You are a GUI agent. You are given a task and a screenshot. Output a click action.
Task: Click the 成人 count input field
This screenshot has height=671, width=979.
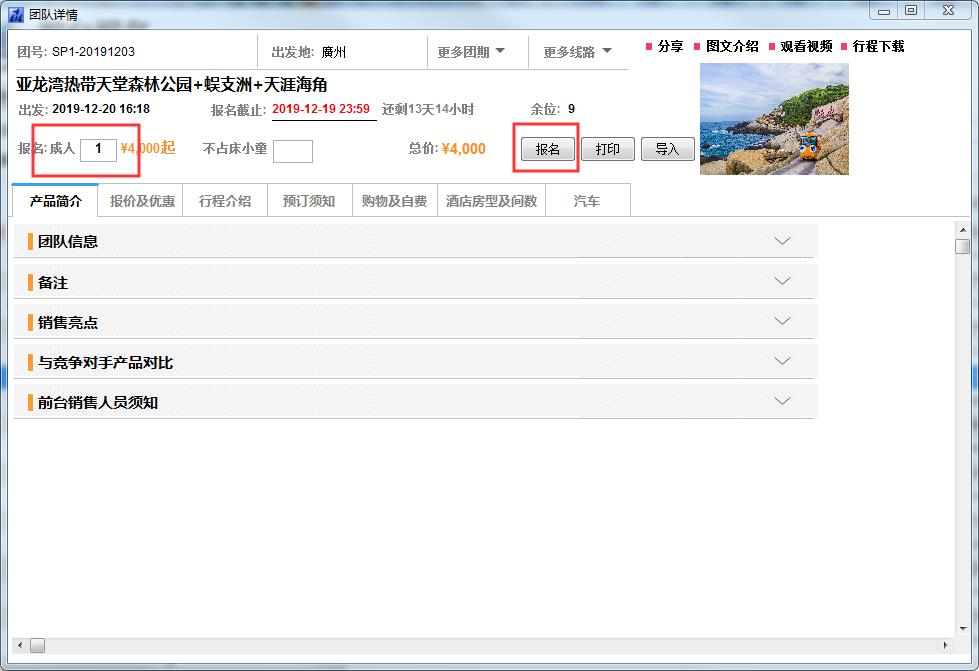coord(98,149)
